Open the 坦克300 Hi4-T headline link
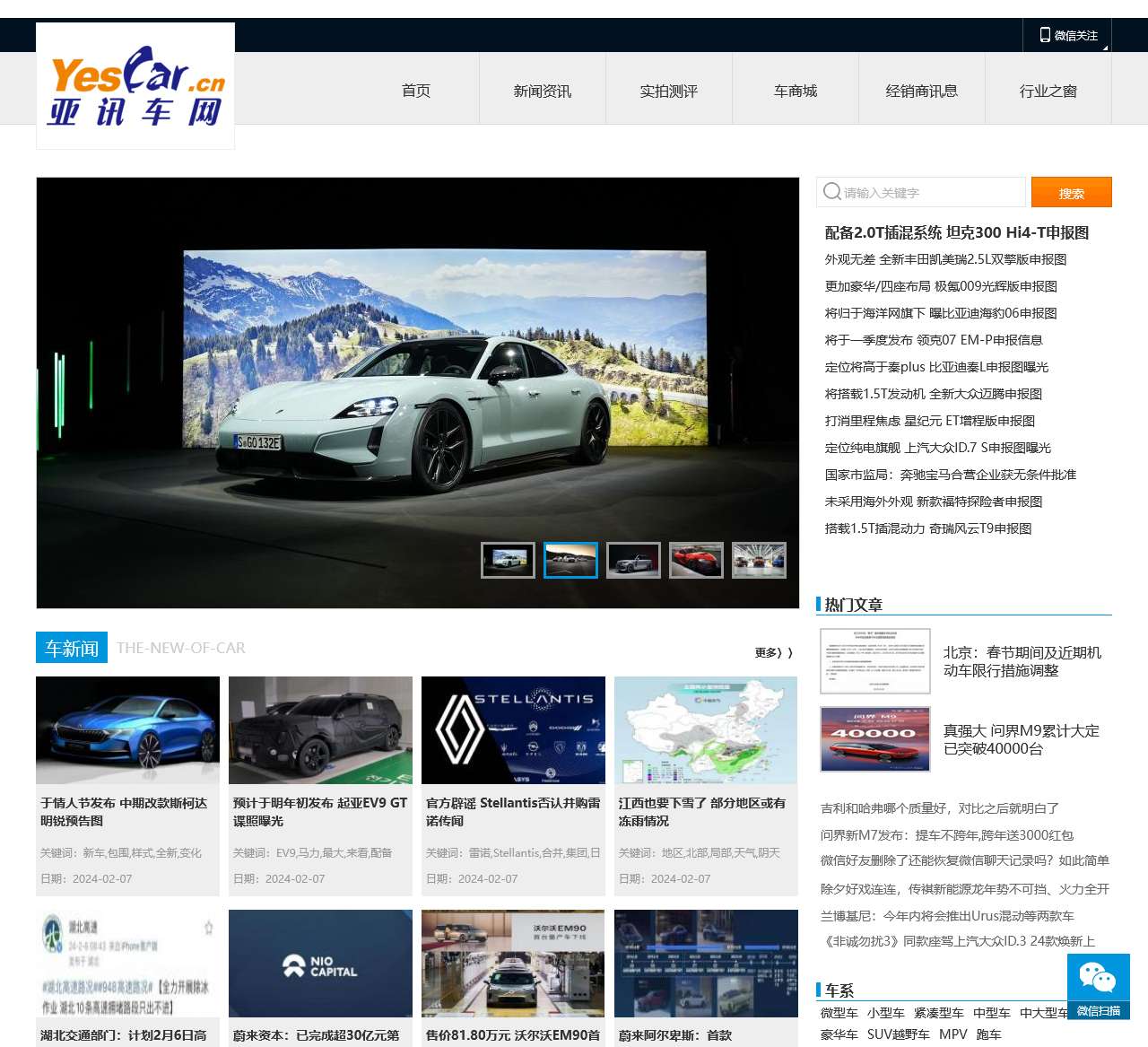1148x1047 pixels. point(956,232)
